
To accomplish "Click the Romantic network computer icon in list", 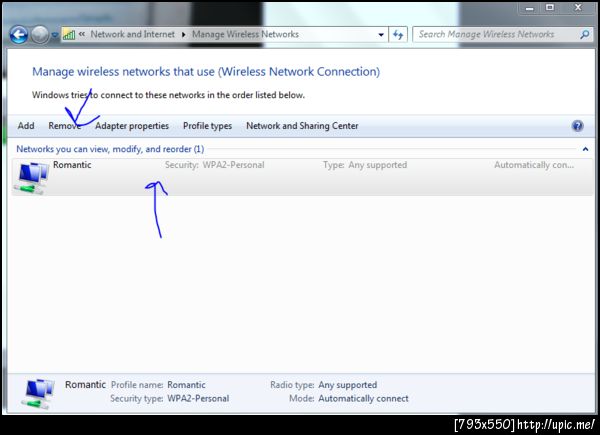I will click(31, 178).
